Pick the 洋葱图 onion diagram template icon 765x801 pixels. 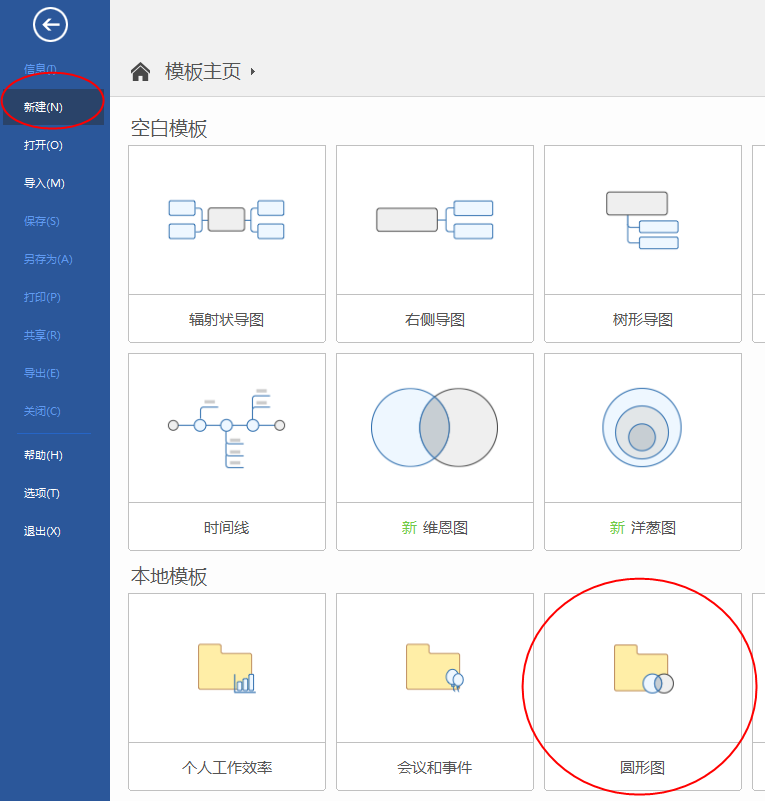coord(642,428)
